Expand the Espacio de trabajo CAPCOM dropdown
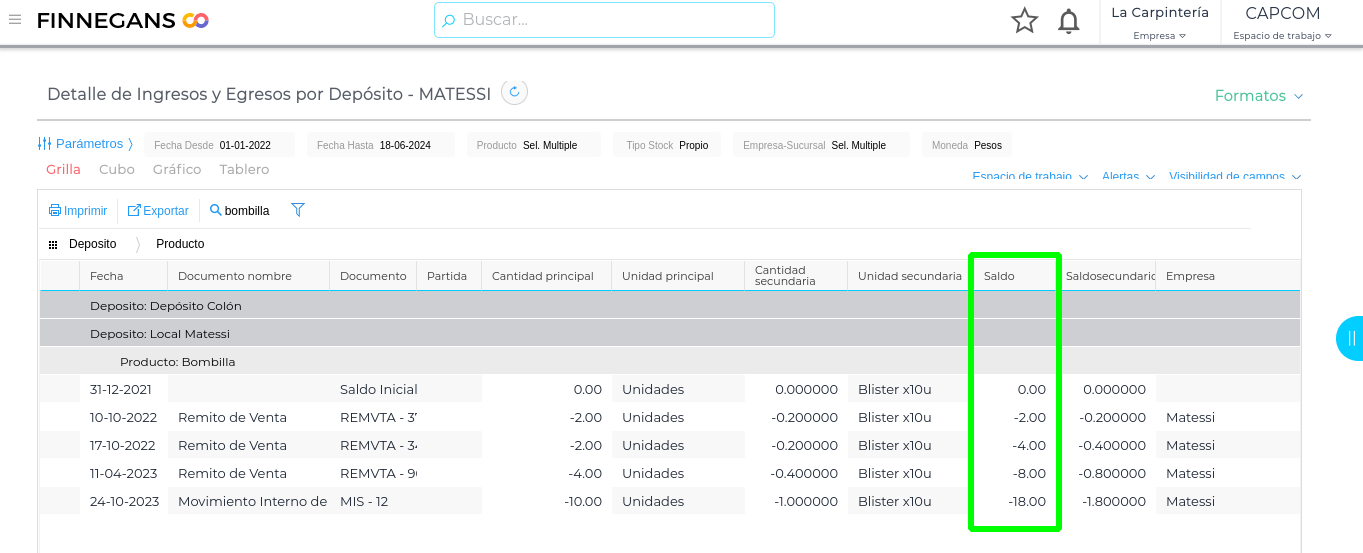This screenshot has width=1363, height=553. click(1282, 36)
